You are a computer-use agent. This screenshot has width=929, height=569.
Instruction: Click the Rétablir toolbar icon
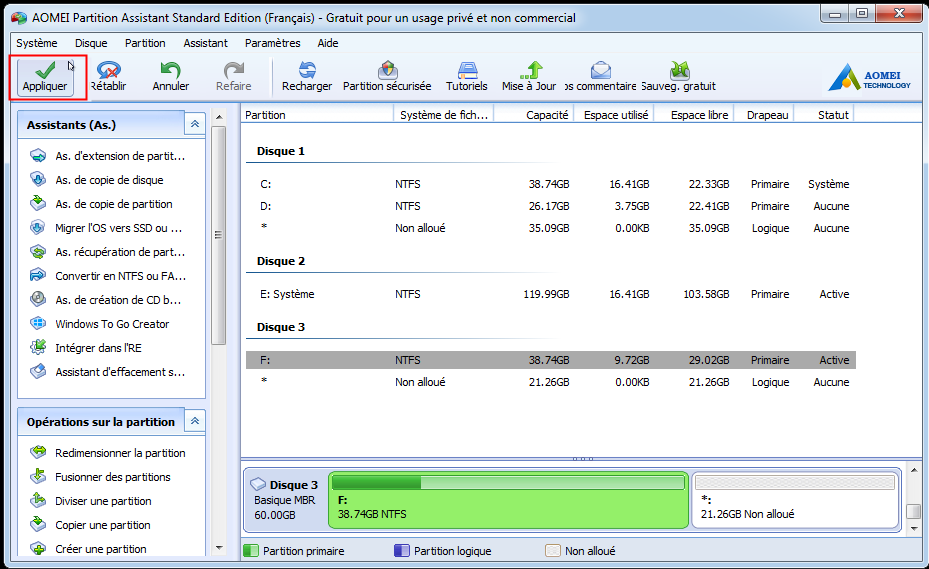[x=108, y=70]
